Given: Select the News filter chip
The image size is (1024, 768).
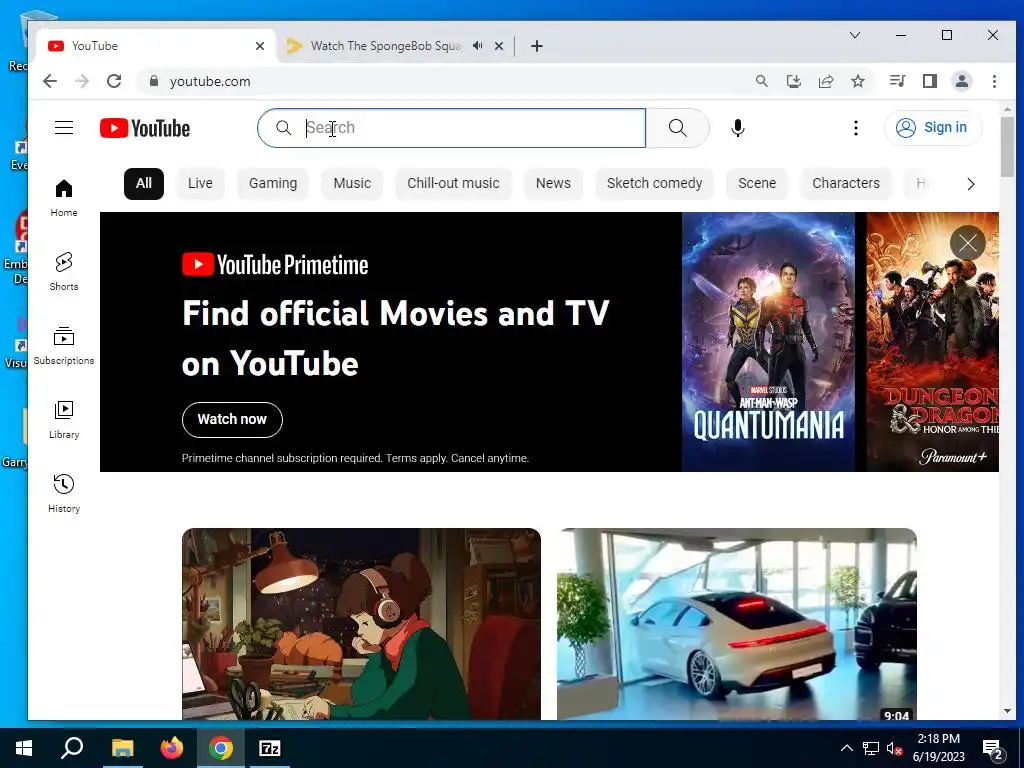Looking at the screenshot, I should click(553, 184).
